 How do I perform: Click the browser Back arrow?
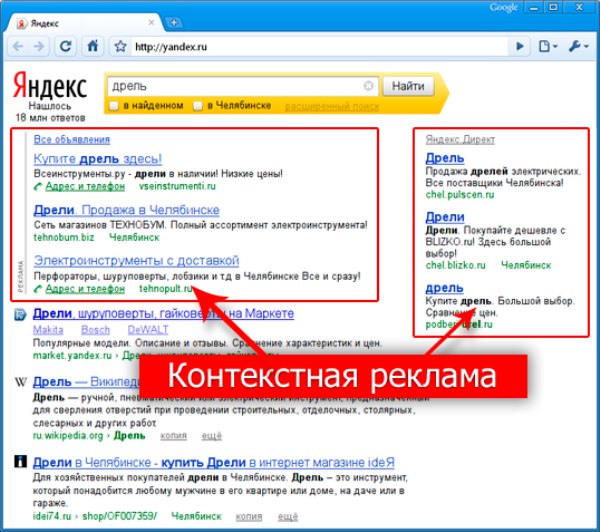[18, 47]
